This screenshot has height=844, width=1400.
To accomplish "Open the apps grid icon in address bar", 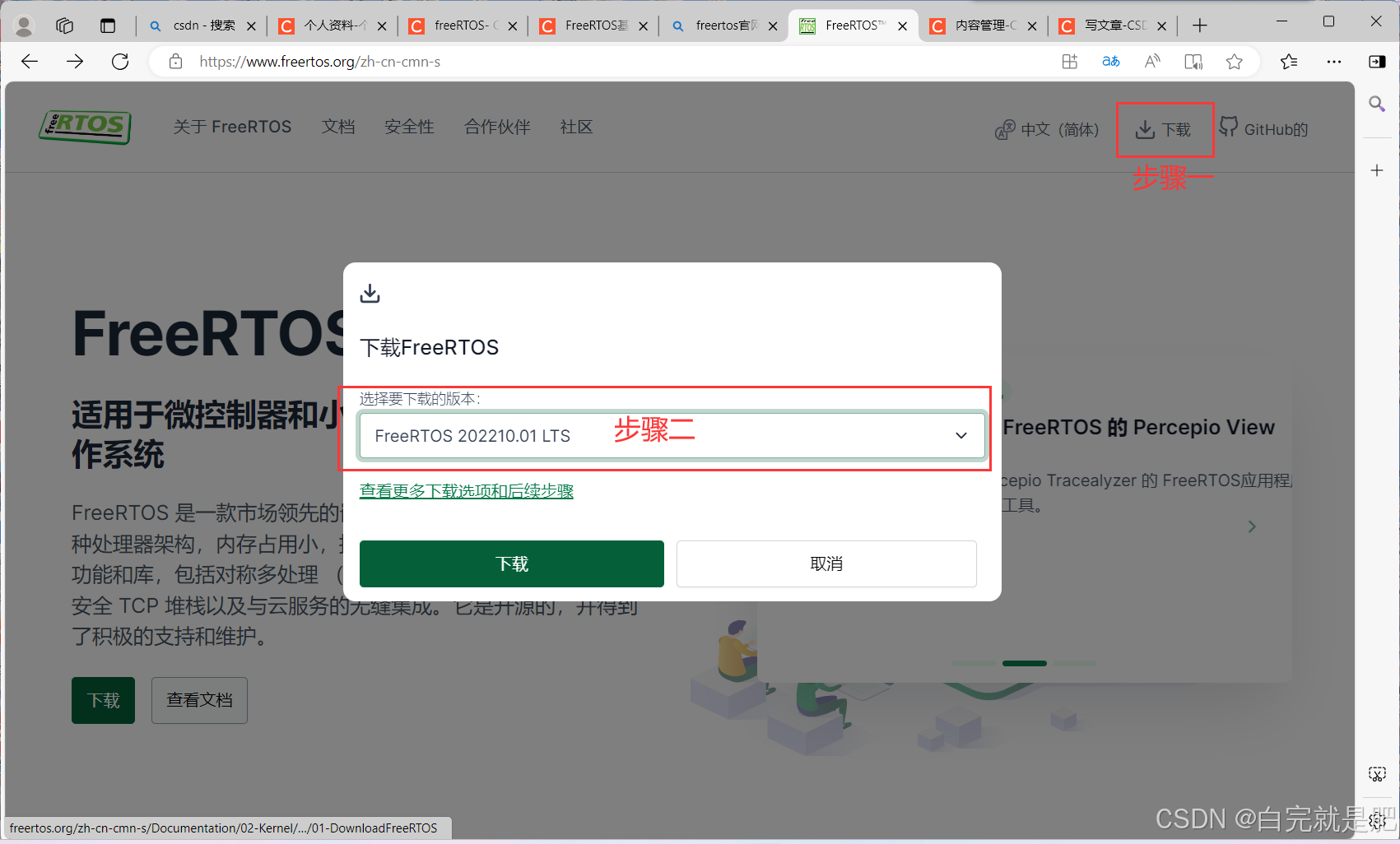I will click(1069, 62).
